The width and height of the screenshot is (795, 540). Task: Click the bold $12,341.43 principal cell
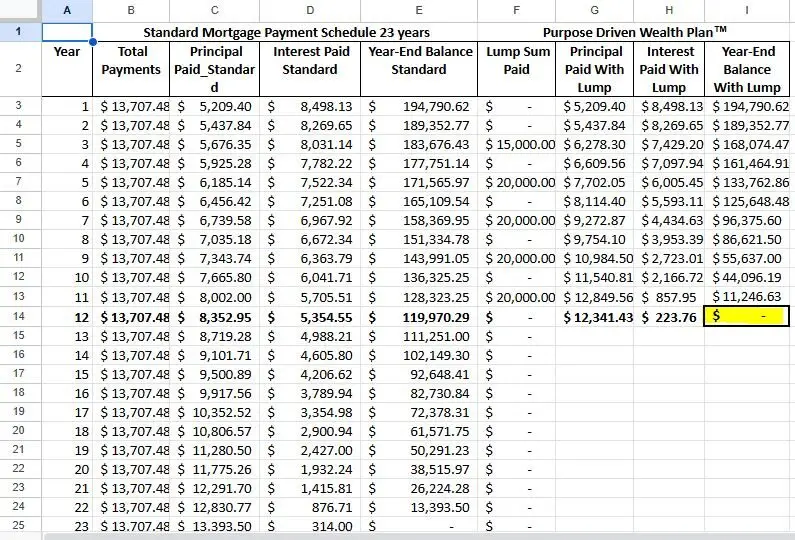[594, 317]
